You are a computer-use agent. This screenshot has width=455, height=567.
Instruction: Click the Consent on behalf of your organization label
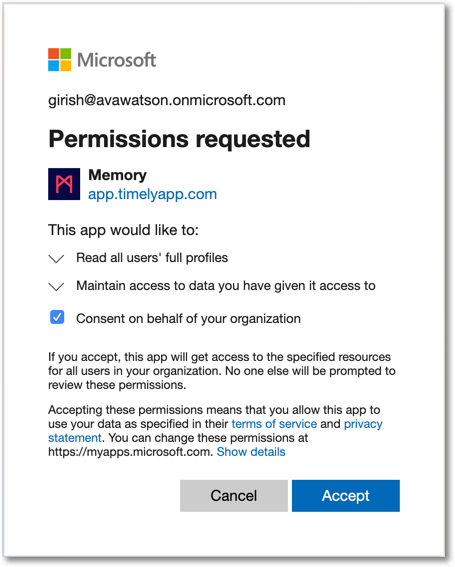click(188, 319)
